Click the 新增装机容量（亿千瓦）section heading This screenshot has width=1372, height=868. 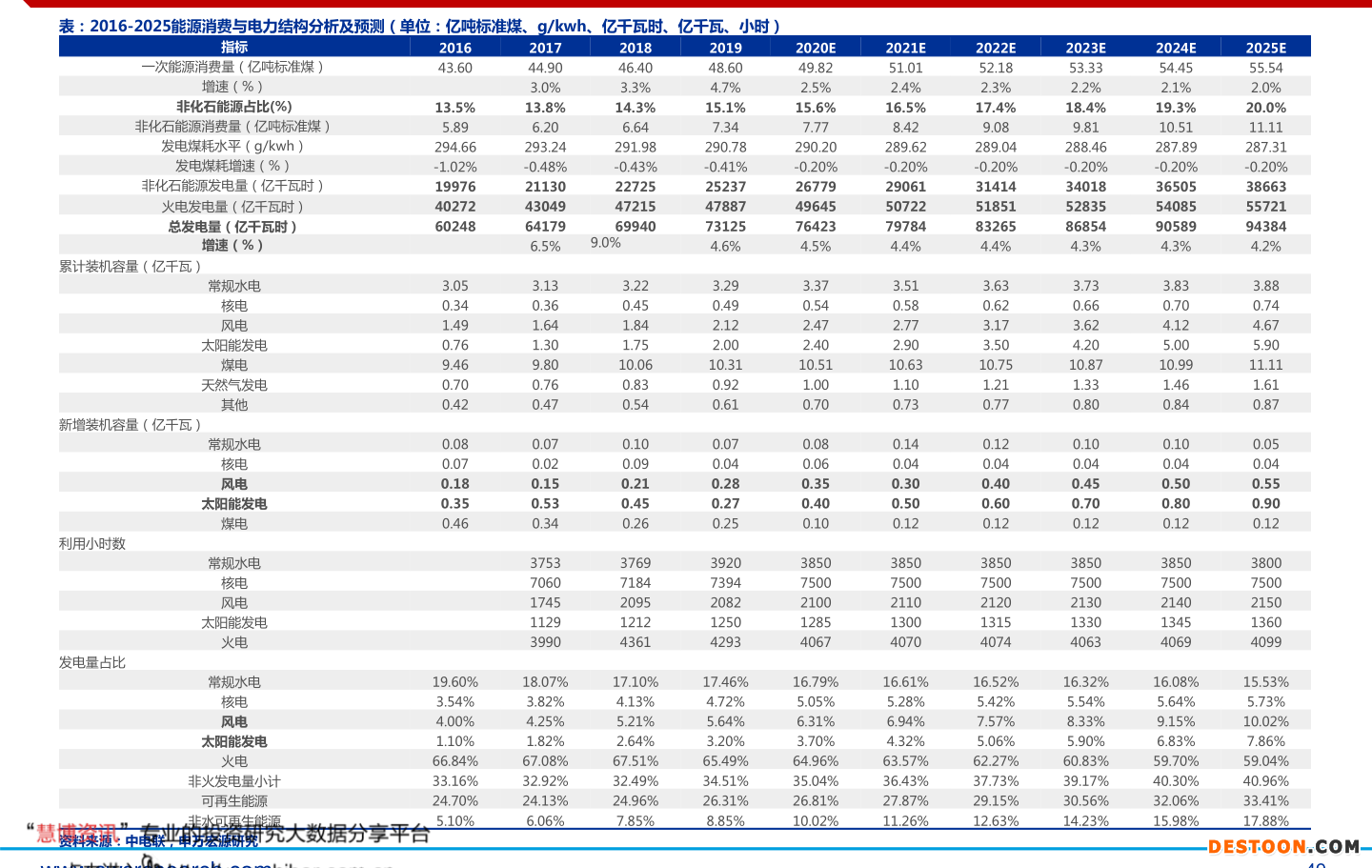point(131,424)
